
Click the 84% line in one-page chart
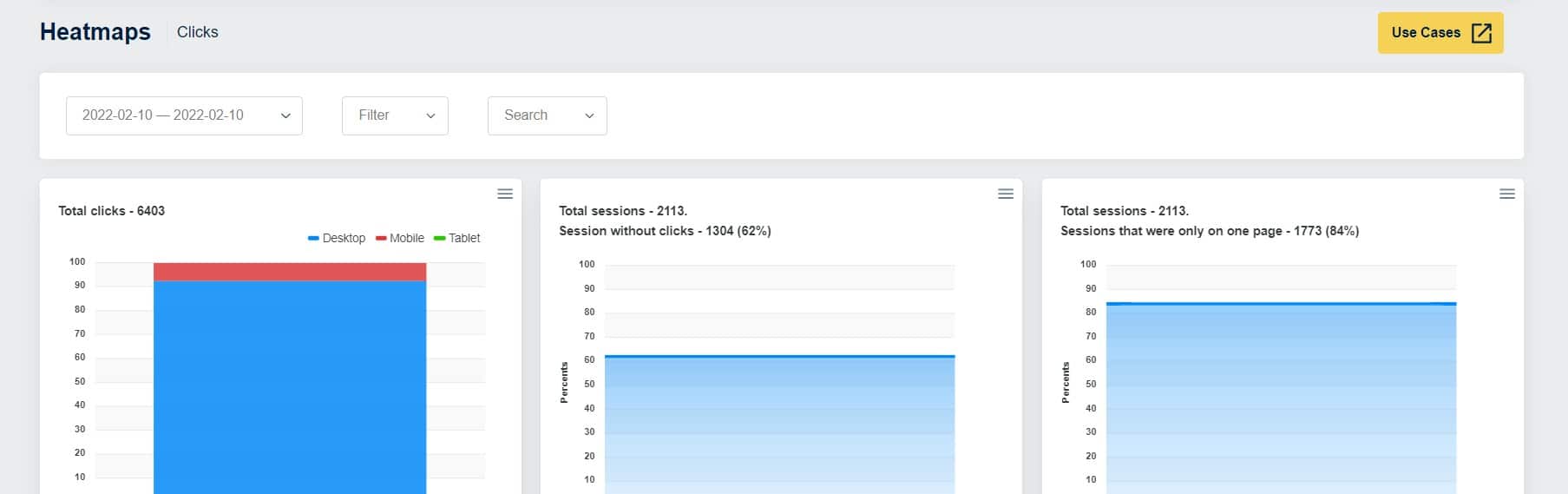(1281, 303)
